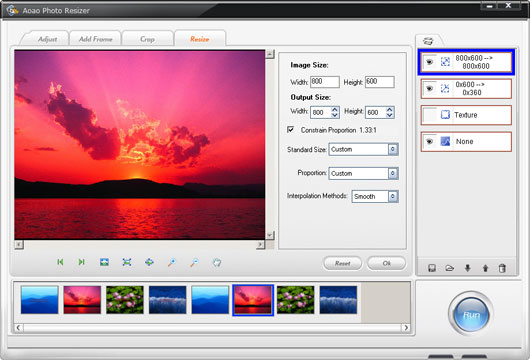Click the Reset button
This screenshot has width=530, height=360.
pyautogui.click(x=342, y=263)
